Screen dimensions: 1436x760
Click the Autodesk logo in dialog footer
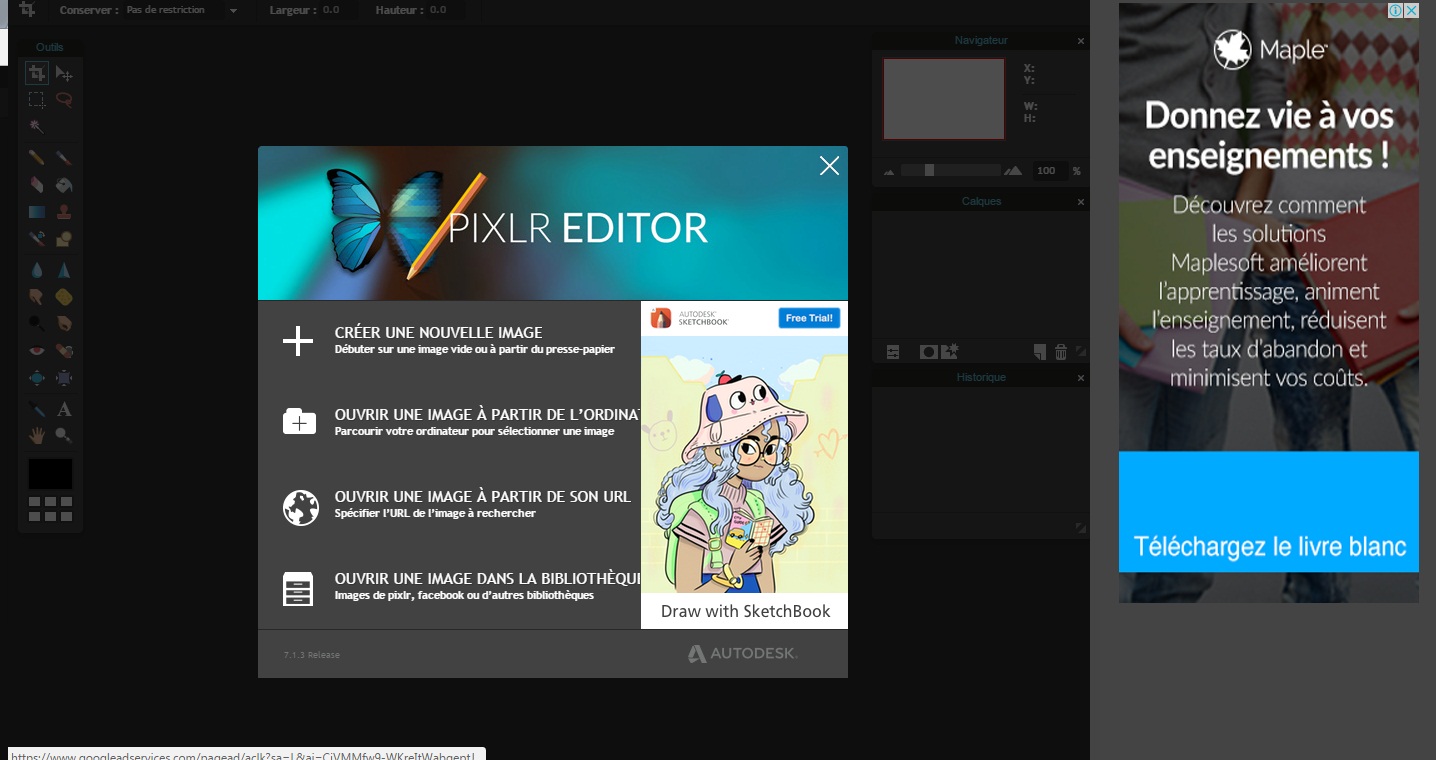tap(743, 654)
